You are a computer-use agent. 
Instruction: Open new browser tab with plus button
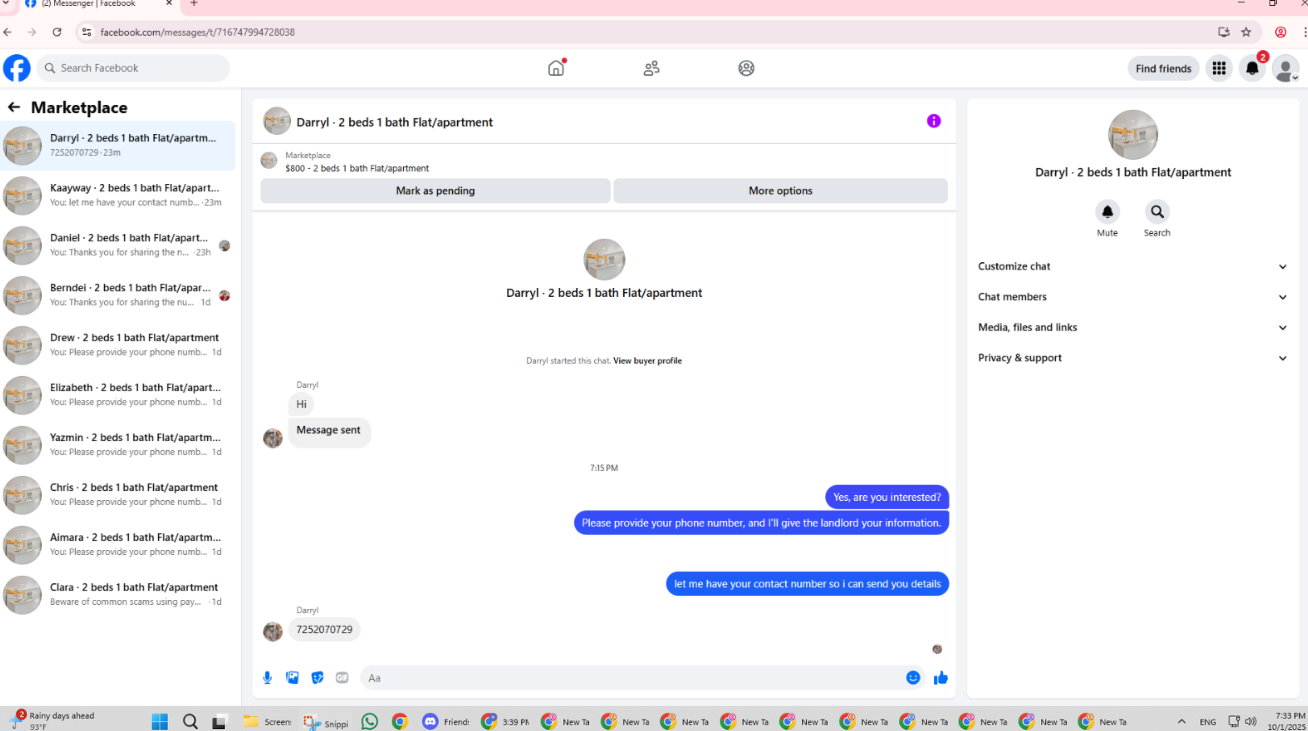click(x=194, y=4)
